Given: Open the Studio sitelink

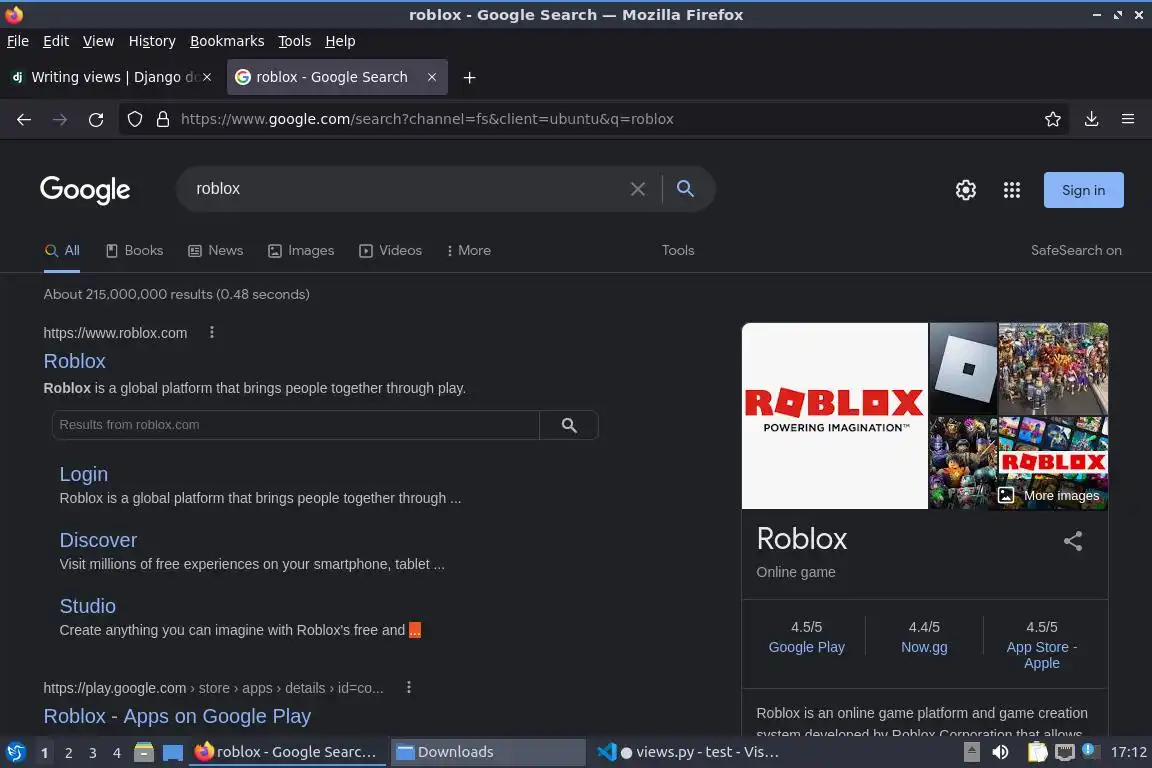Looking at the screenshot, I should click(87, 606).
